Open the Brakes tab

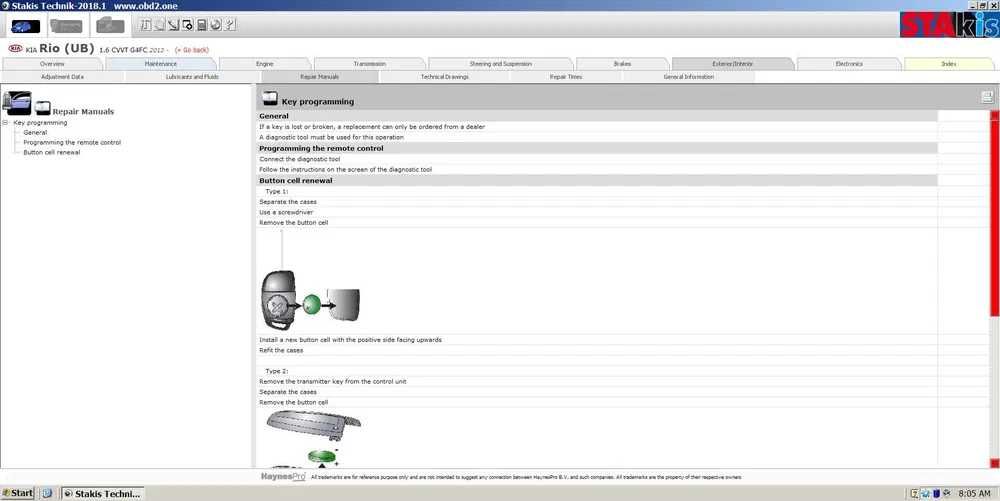click(x=622, y=64)
